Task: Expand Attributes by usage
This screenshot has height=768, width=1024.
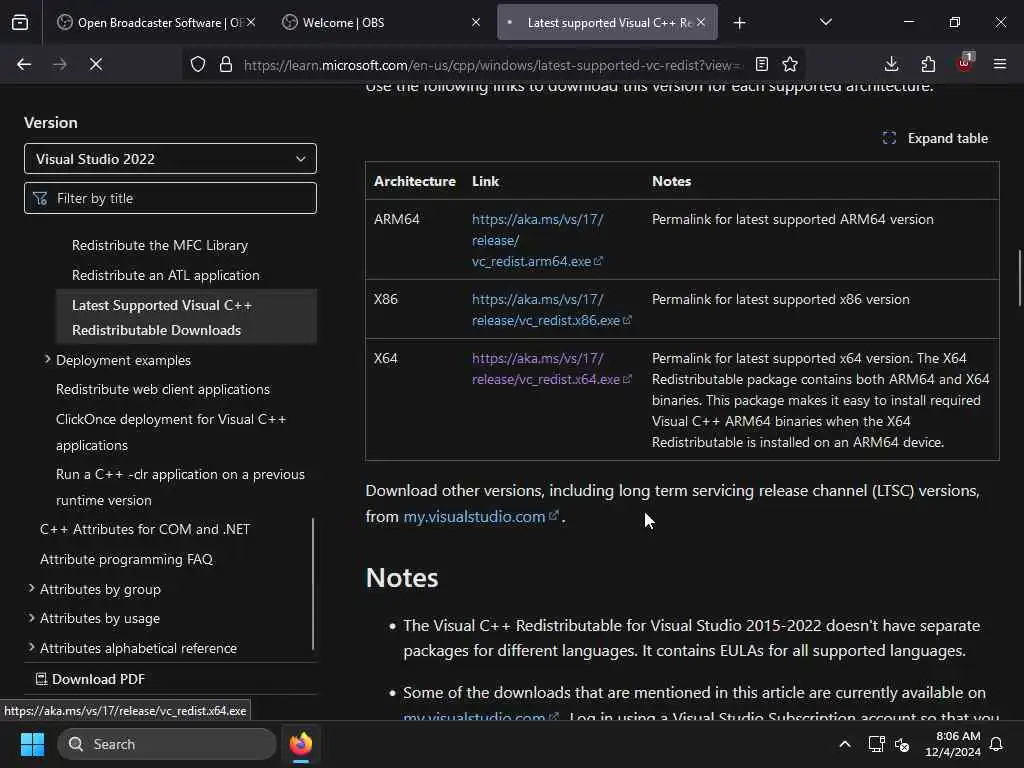Action: tap(31, 617)
